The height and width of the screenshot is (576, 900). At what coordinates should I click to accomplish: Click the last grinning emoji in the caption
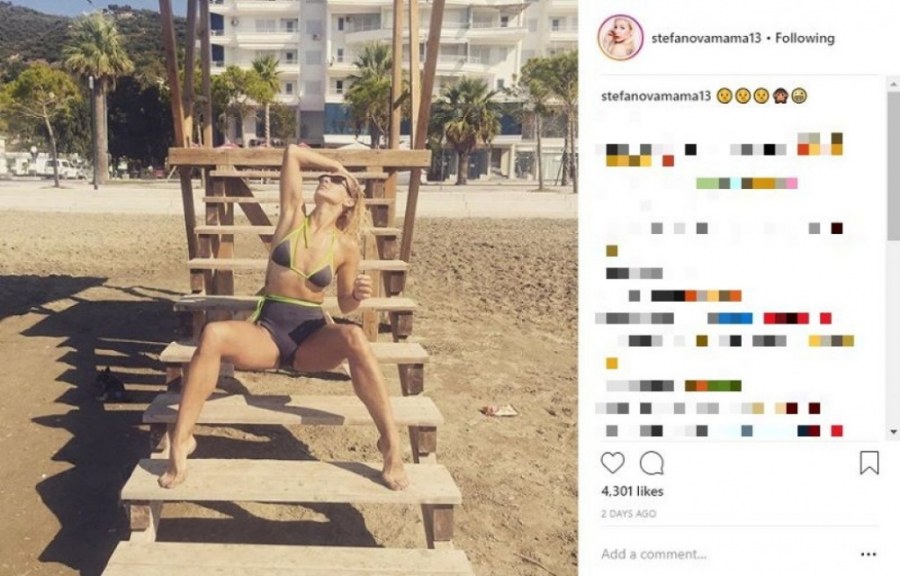pos(798,96)
